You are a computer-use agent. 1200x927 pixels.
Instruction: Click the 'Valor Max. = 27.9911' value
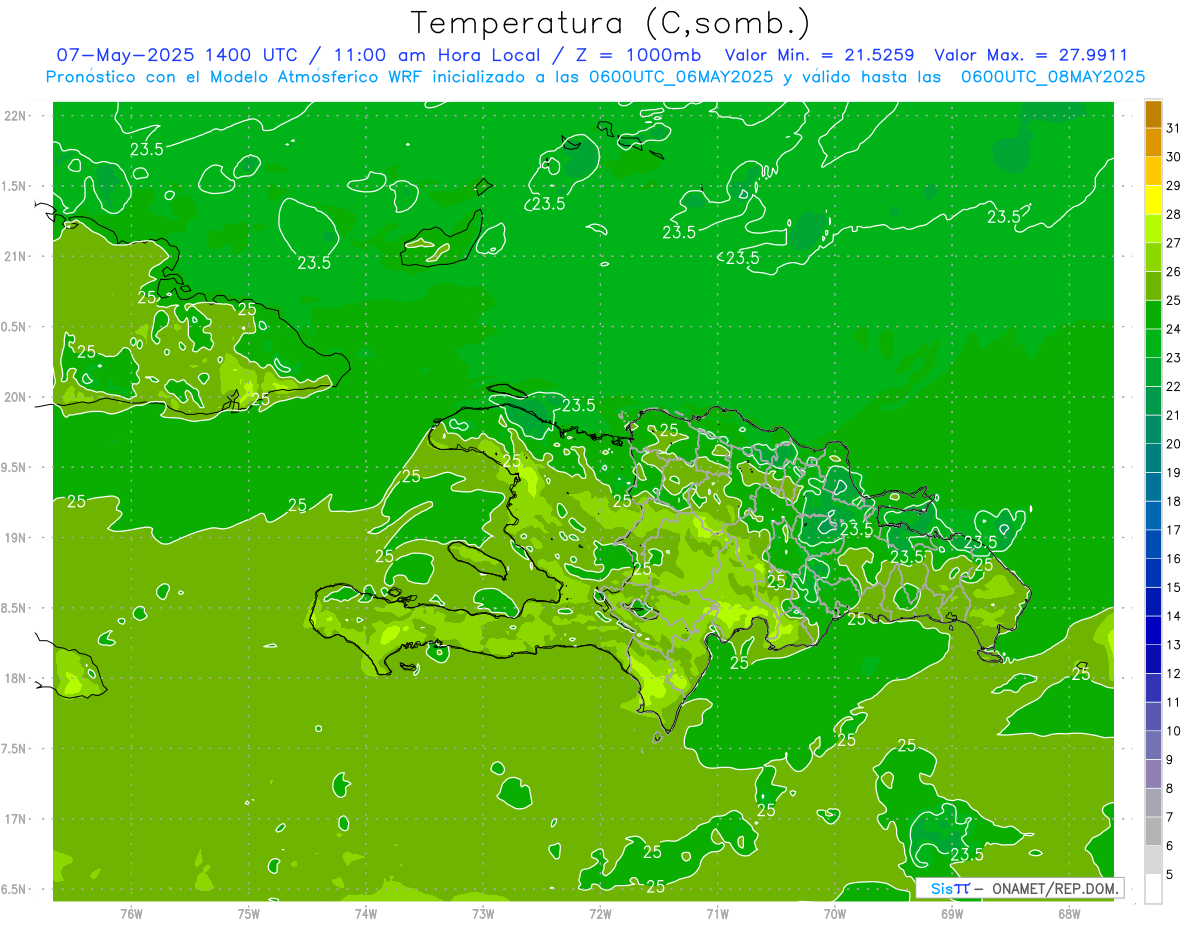[1031, 55]
